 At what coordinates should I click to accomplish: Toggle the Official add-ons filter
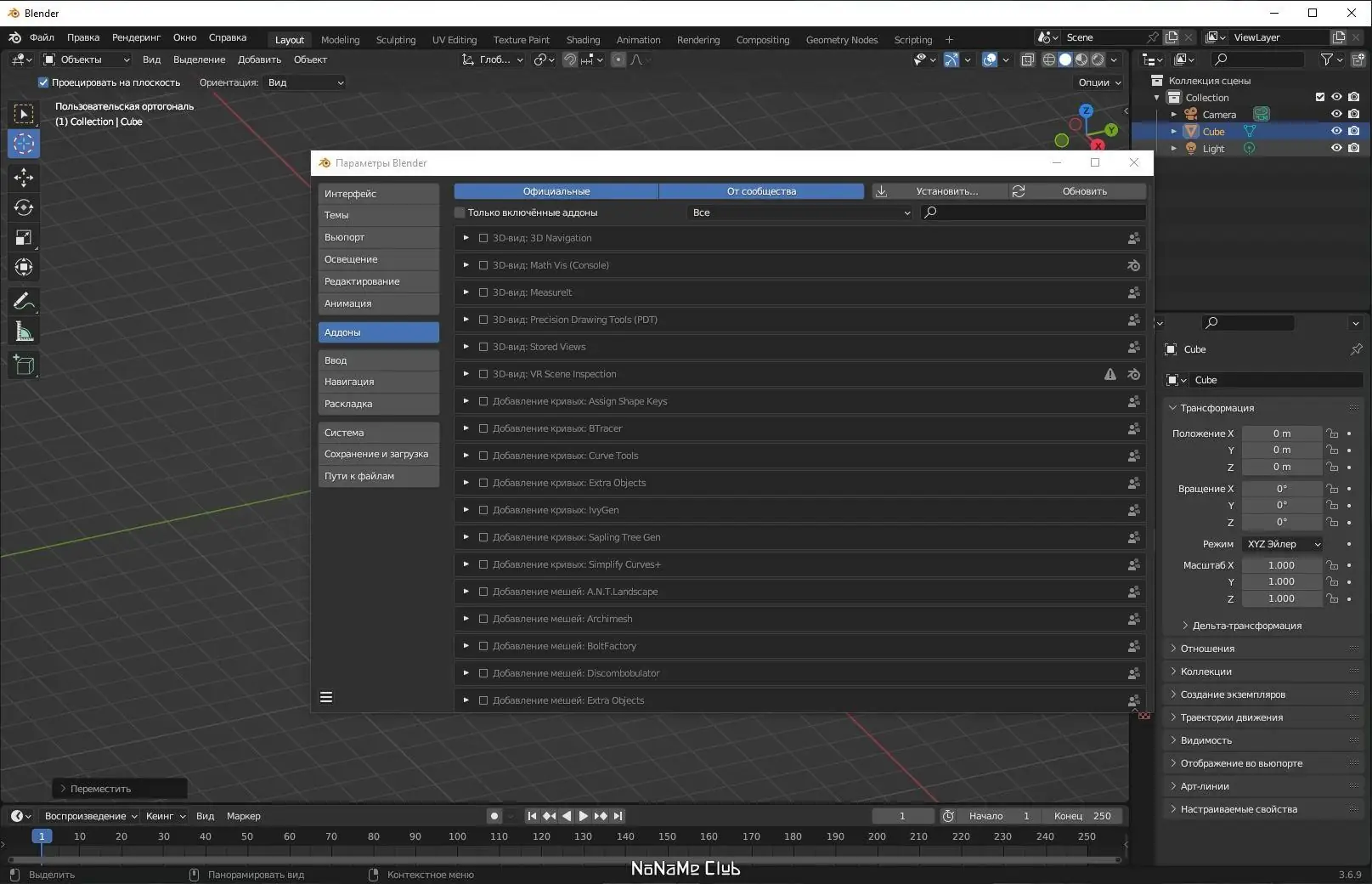(556, 191)
